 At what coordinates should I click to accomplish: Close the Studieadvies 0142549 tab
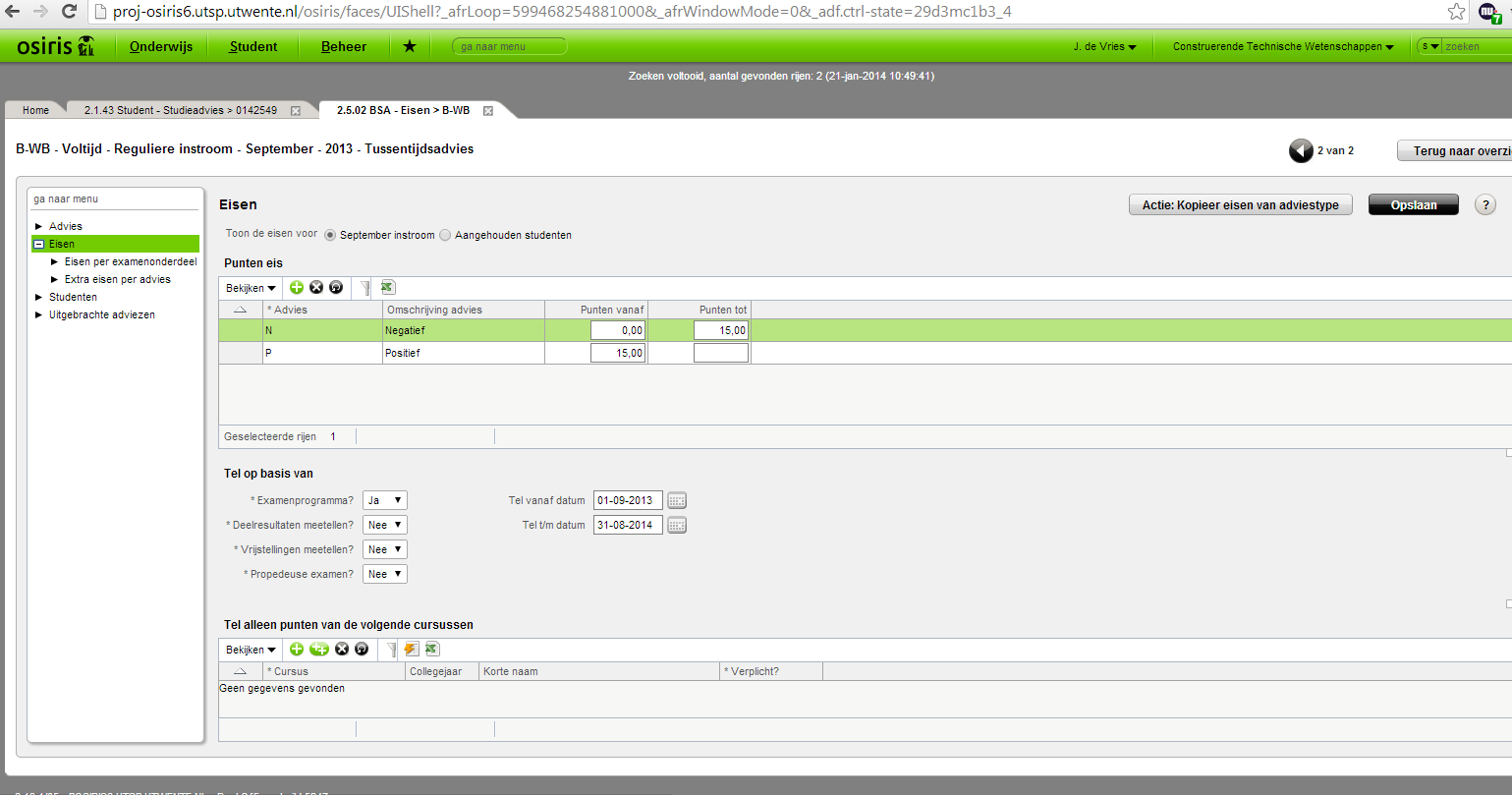point(295,111)
